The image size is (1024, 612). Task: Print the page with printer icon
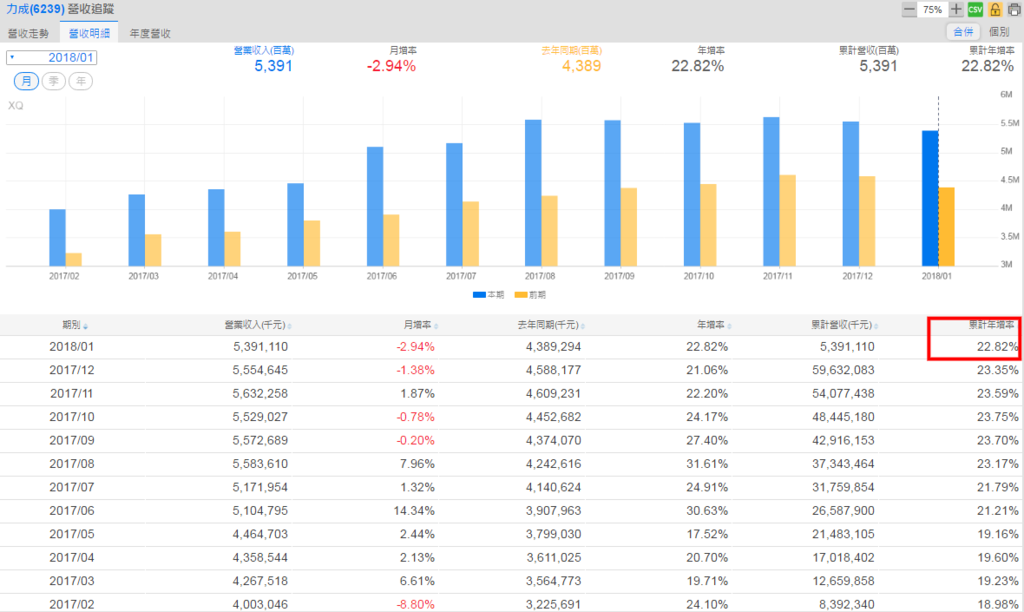1015,9
